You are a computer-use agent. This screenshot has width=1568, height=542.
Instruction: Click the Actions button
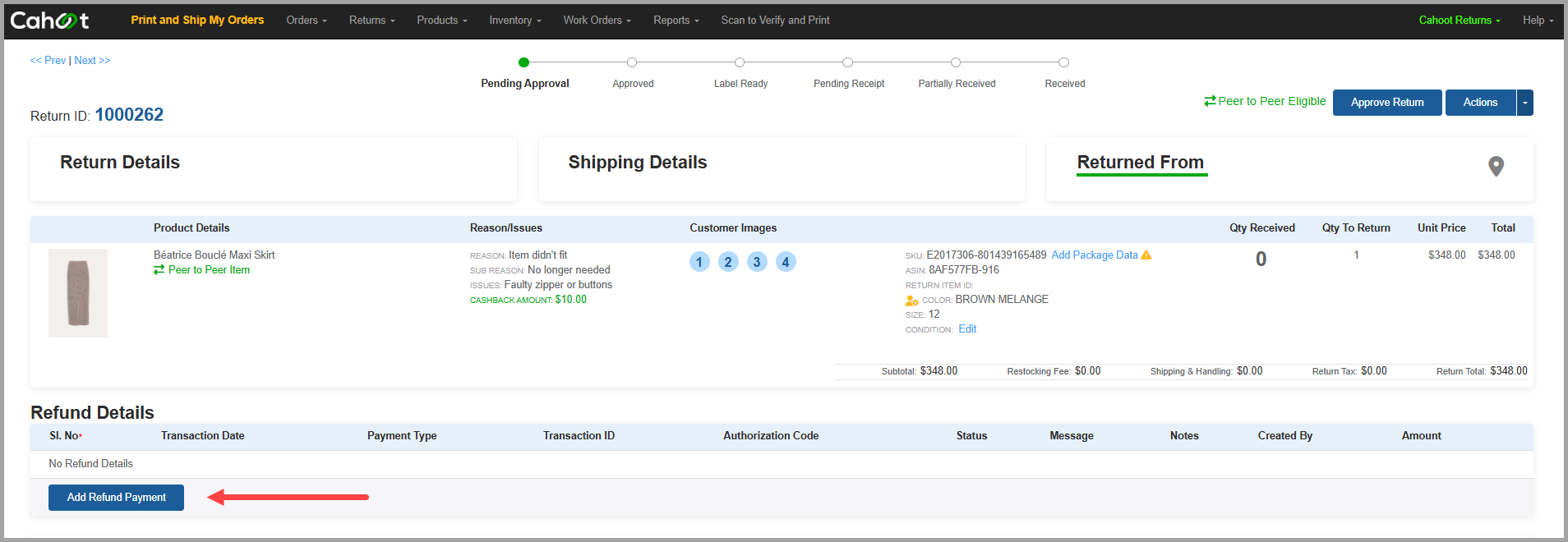pyautogui.click(x=1480, y=103)
